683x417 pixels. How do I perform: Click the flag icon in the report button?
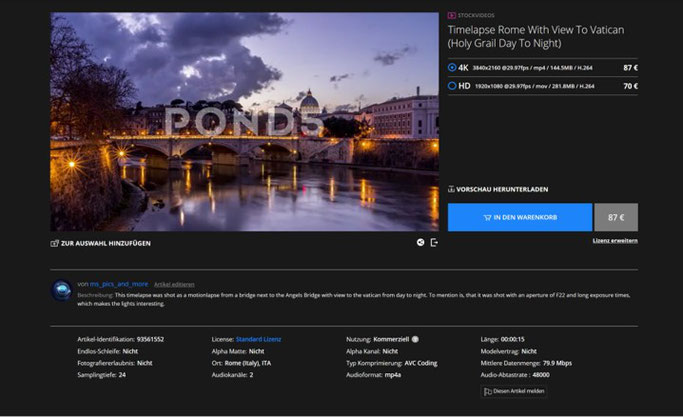point(488,391)
